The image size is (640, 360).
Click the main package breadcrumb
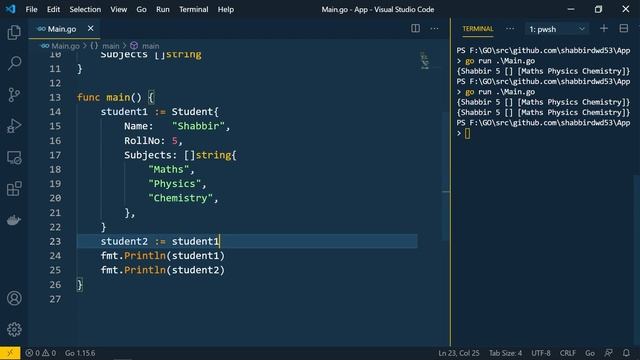click(x=105, y=46)
